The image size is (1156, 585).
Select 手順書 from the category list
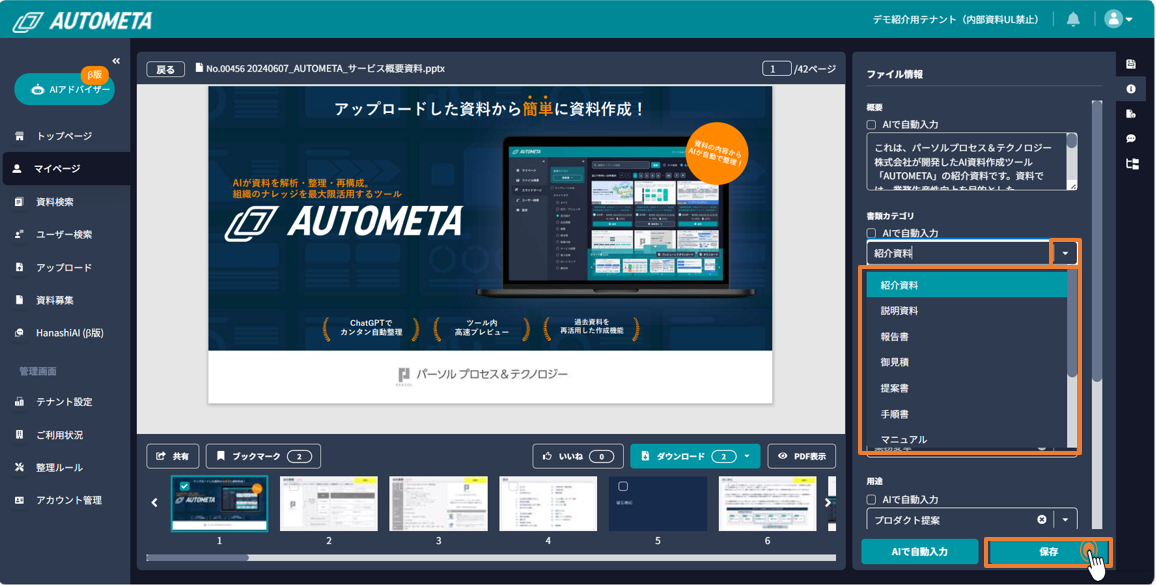tap(967, 414)
